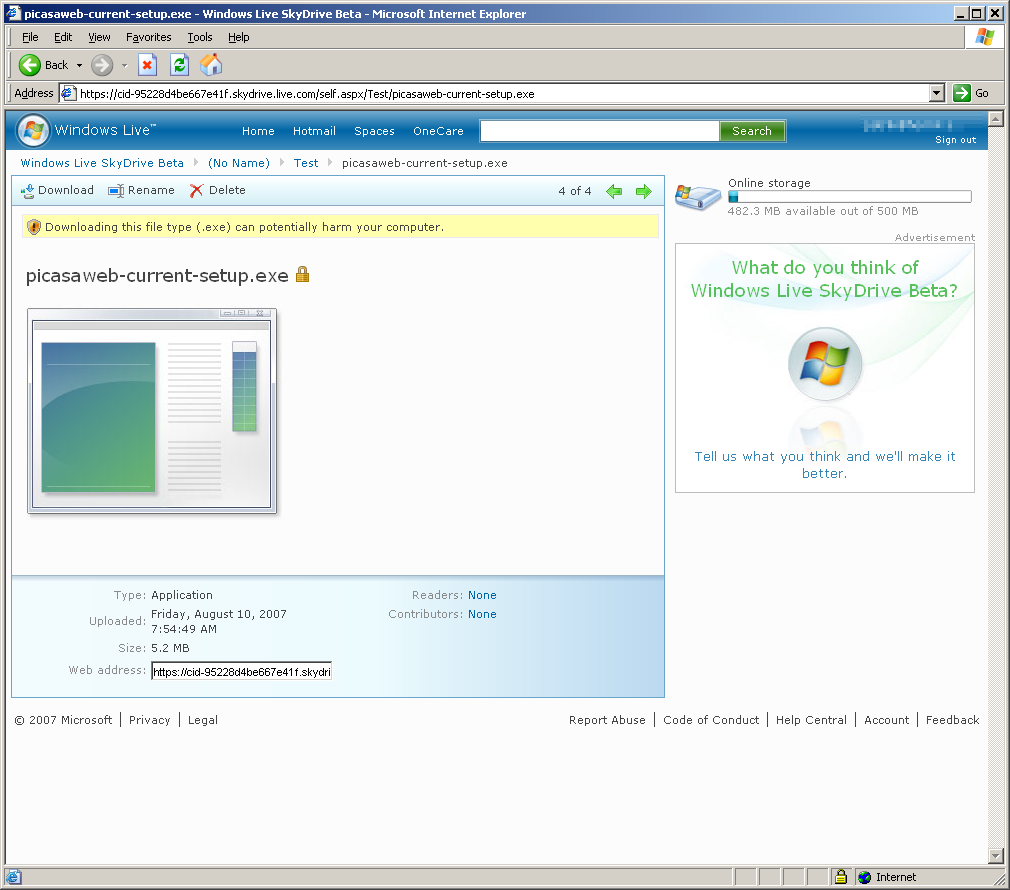The width and height of the screenshot is (1010, 890).
Task: Click the page scrollbar up arrow
Action: click(x=996, y=119)
